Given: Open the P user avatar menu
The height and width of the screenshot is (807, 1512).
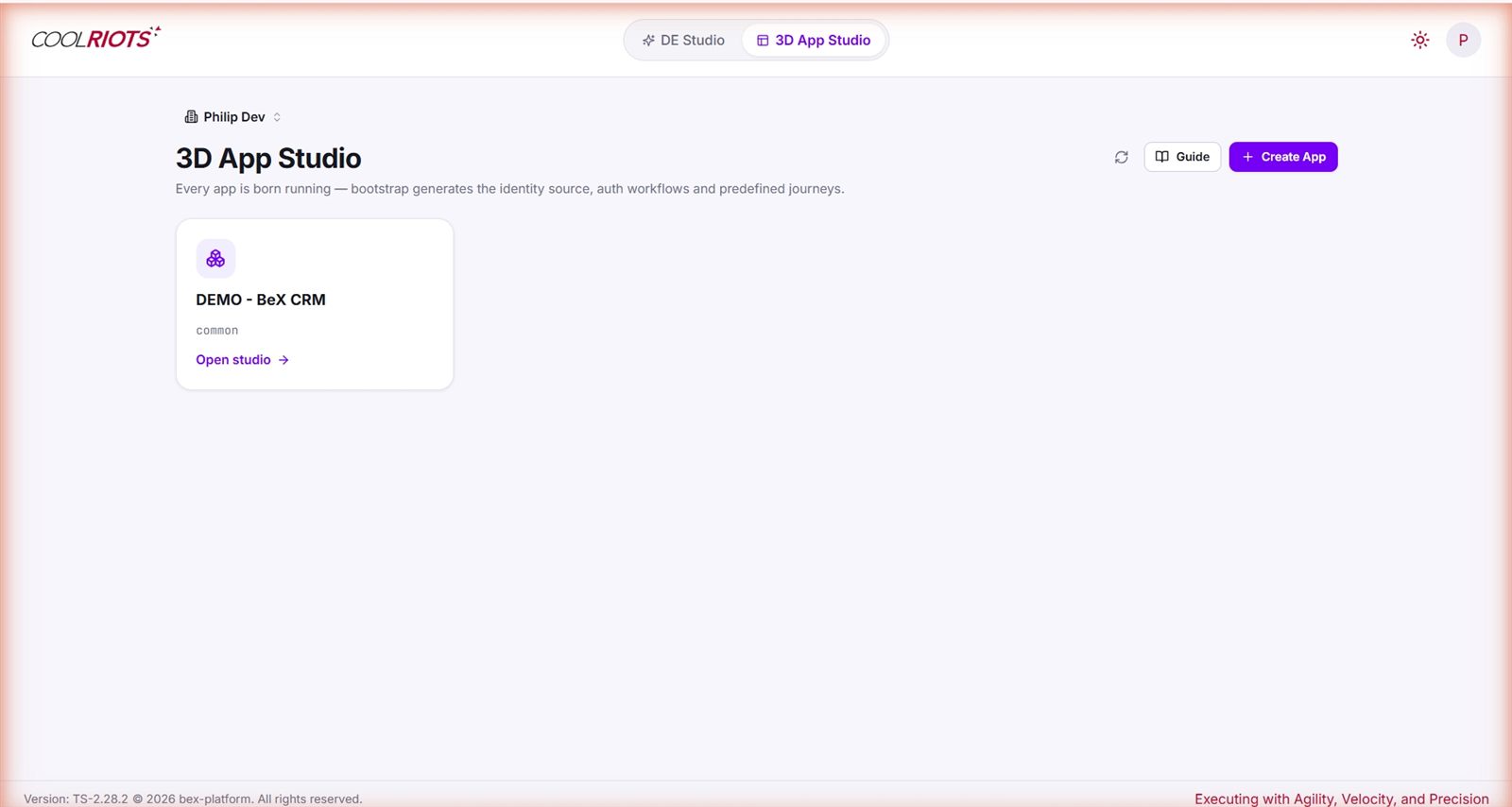Looking at the screenshot, I should (x=1463, y=40).
